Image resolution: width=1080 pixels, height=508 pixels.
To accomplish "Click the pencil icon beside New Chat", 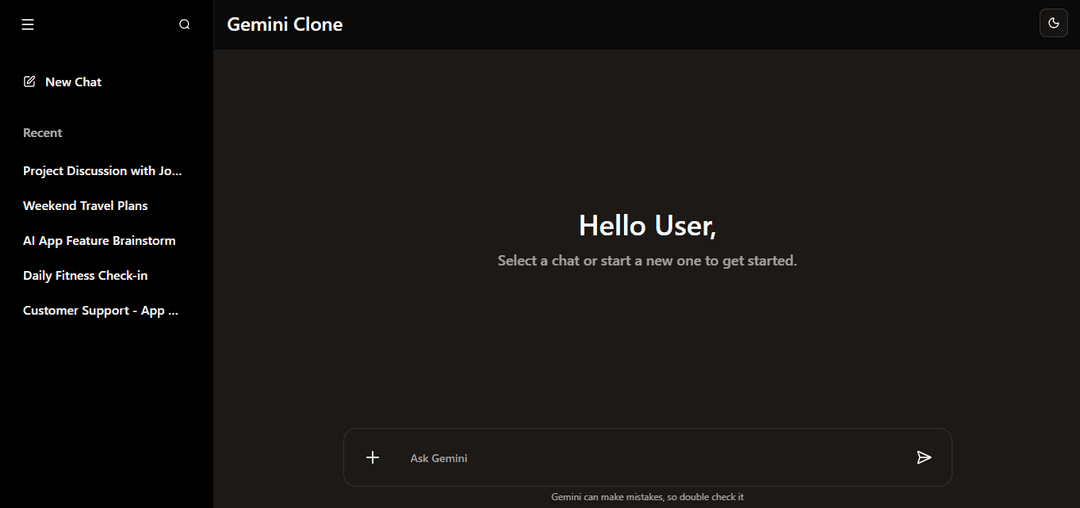I will coord(30,82).
